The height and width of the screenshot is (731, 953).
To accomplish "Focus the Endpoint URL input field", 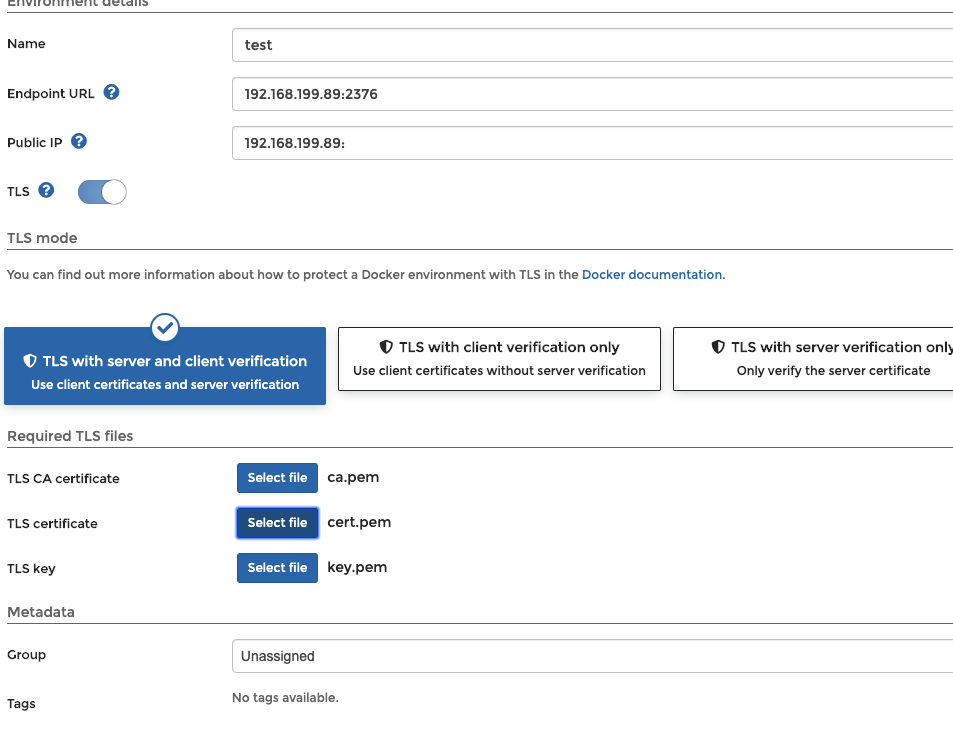I will click(x=590, y=94).
